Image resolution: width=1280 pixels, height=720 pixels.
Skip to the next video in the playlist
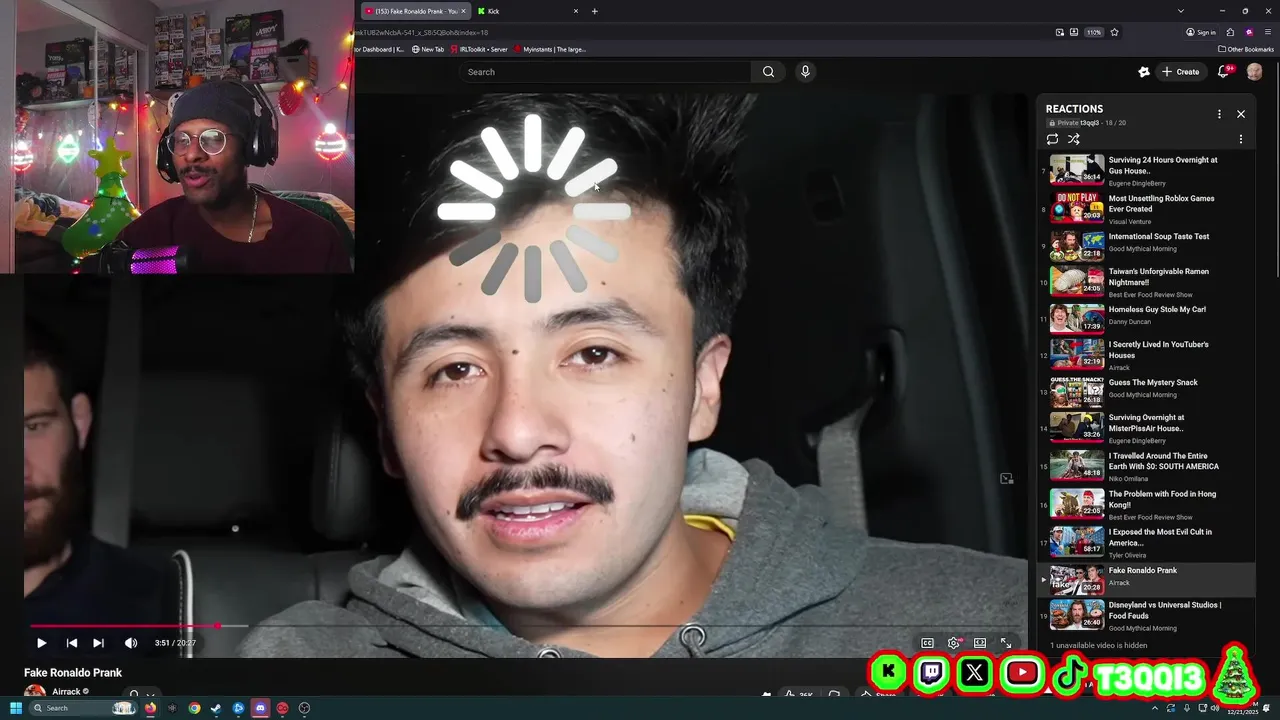(x=98, y=643)
